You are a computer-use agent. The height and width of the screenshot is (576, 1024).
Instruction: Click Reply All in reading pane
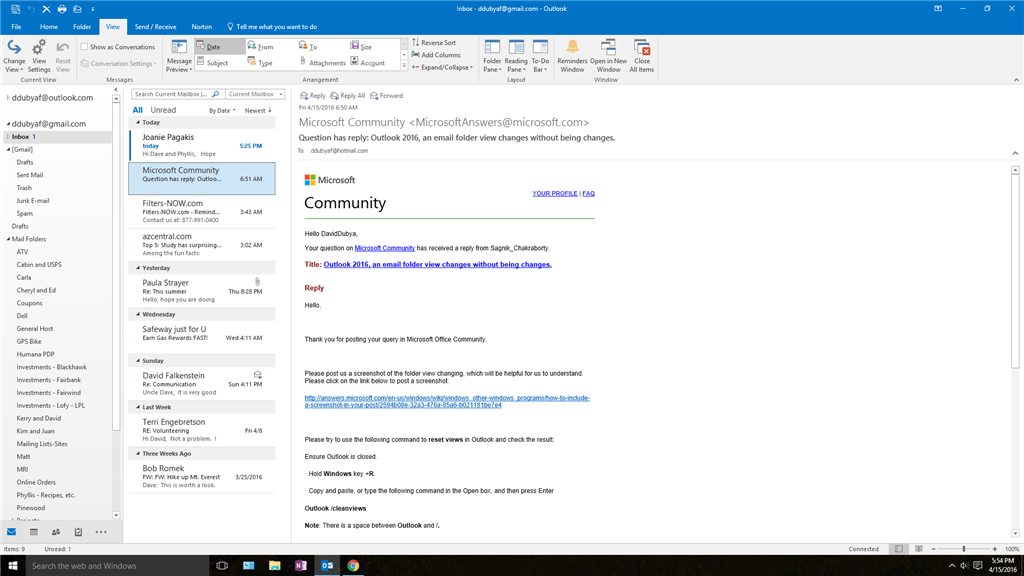tap(347, 95)
